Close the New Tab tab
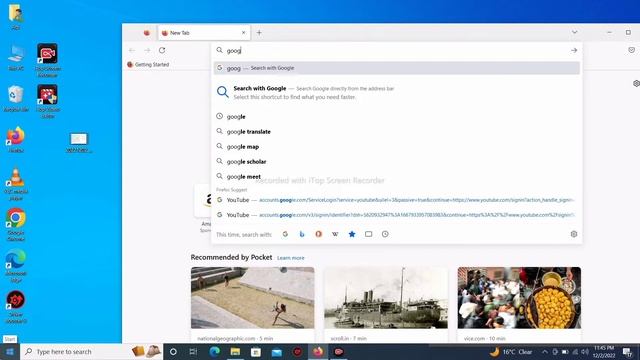Screen dimensions: 640x360 [244, 33]
